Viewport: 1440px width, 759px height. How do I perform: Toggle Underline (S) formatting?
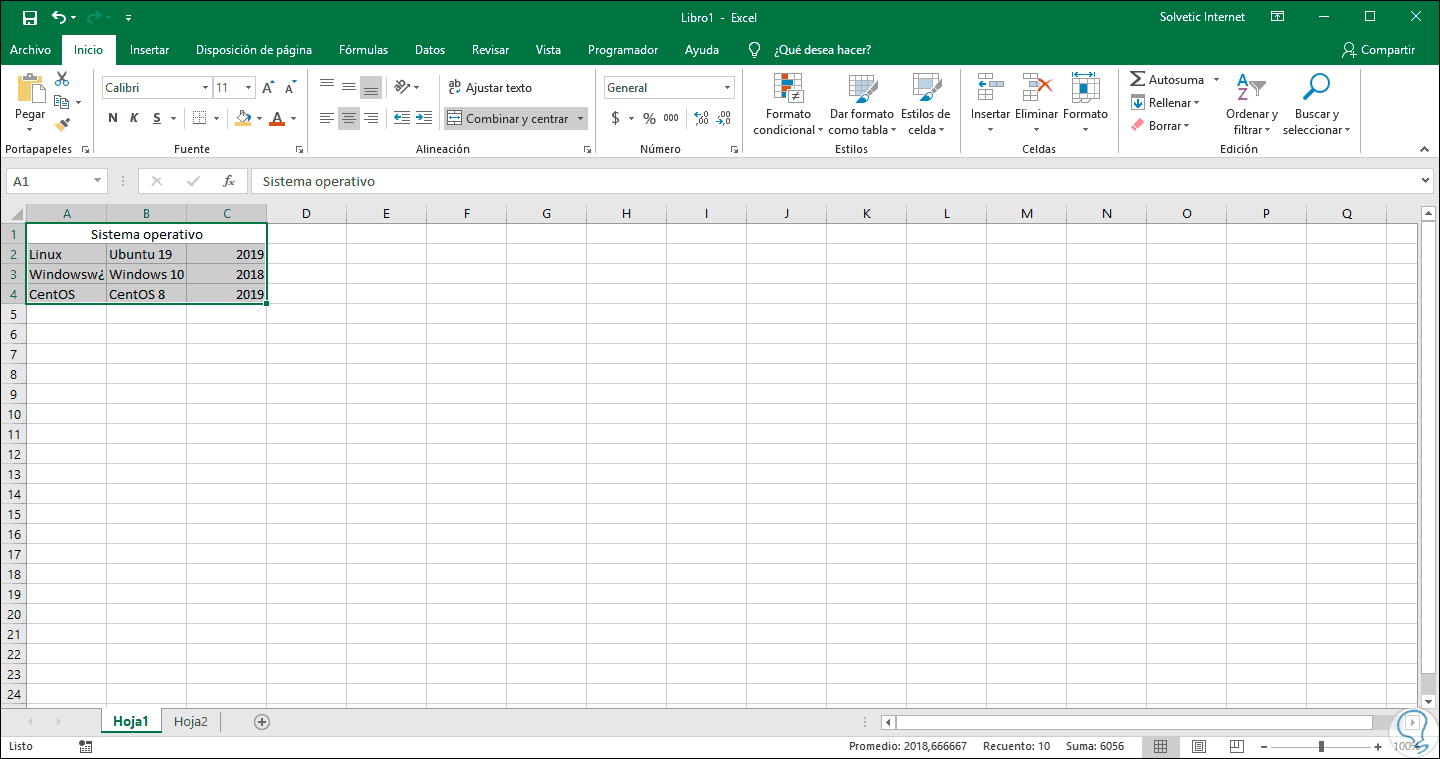tap(158, 118)
